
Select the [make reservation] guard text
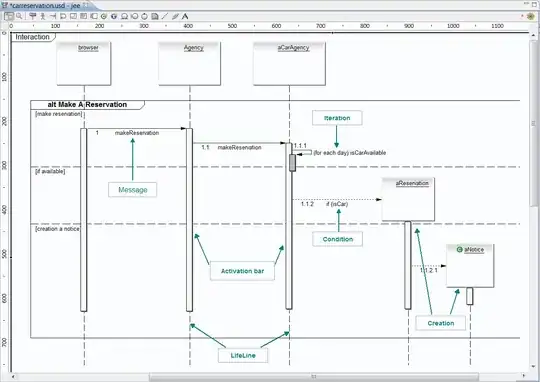tap(59, 114)
